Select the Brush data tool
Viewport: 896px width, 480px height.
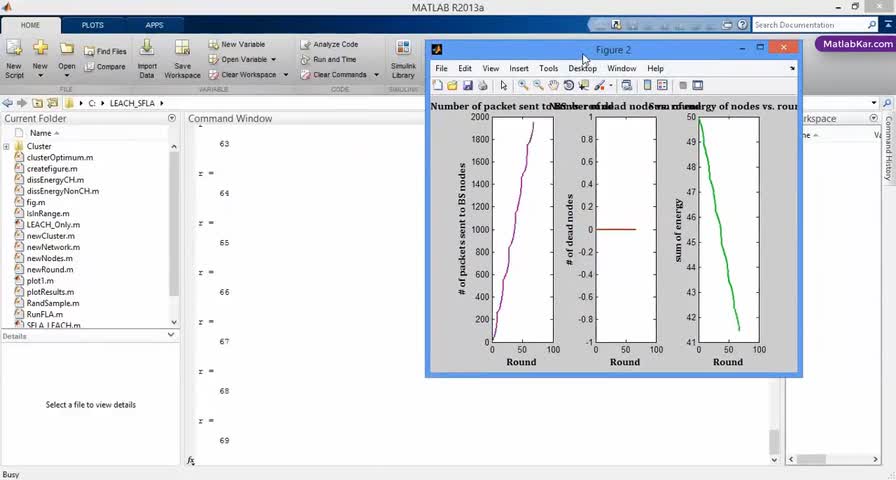[599, 86]
